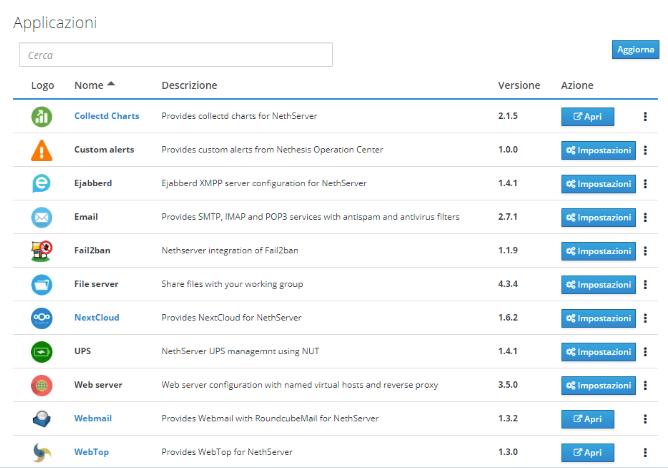Open Impostazioni for Fail2ban
This screenshot has height=468, width=668.
tap(598, 251)
